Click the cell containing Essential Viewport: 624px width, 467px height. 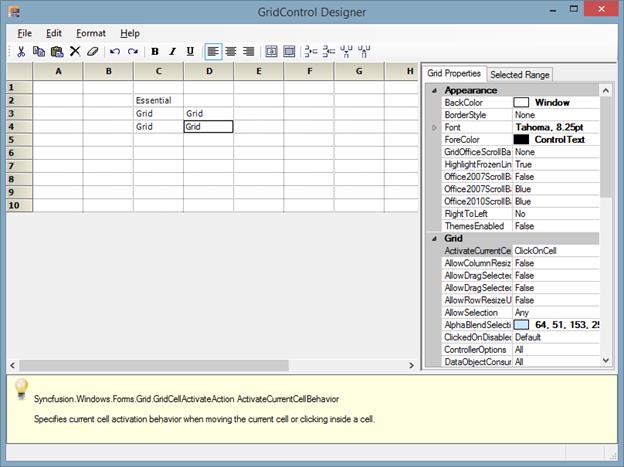(158, 100)
